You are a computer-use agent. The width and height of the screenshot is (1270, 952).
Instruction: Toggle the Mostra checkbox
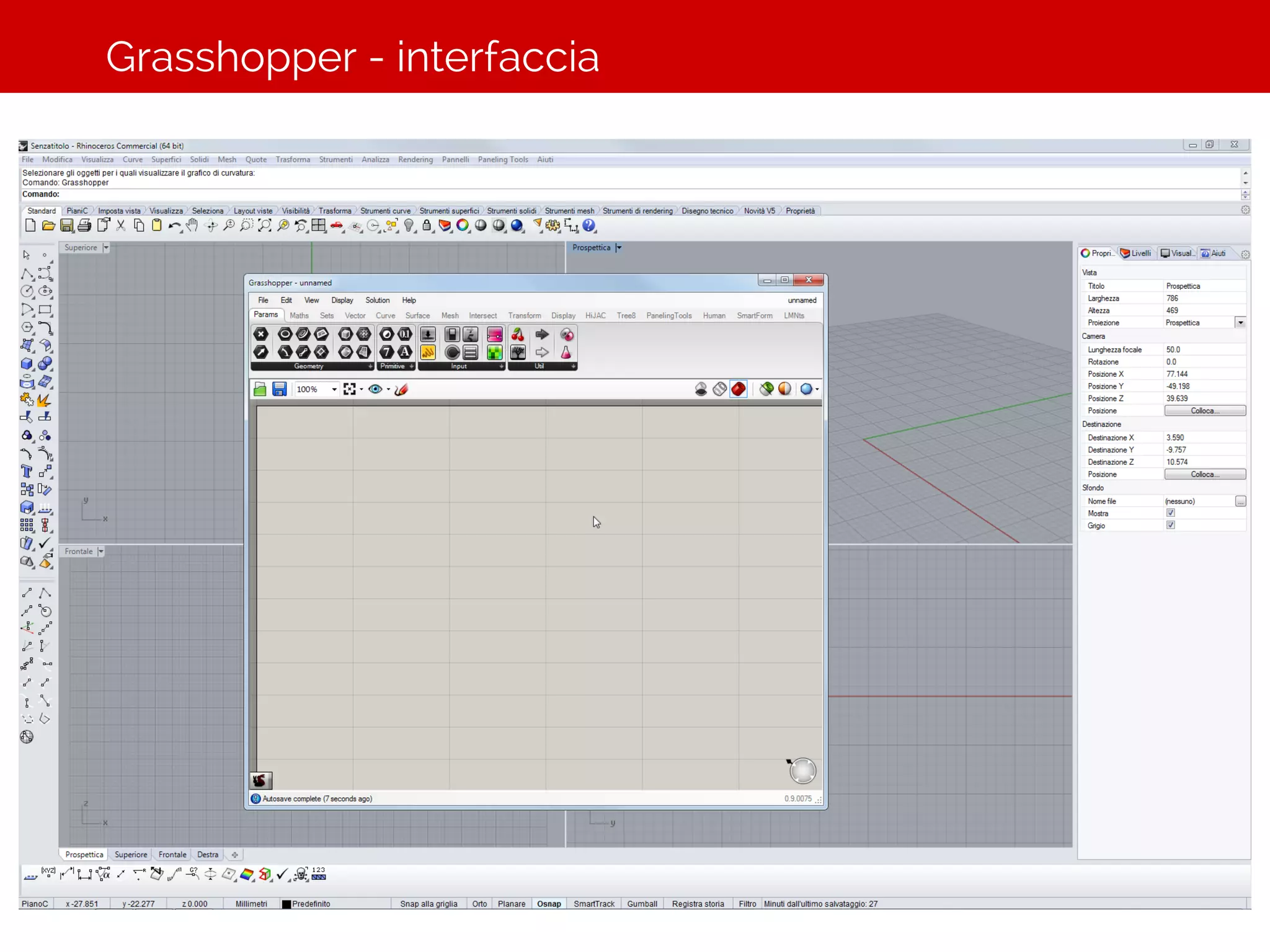click(x=1171, y=513)
